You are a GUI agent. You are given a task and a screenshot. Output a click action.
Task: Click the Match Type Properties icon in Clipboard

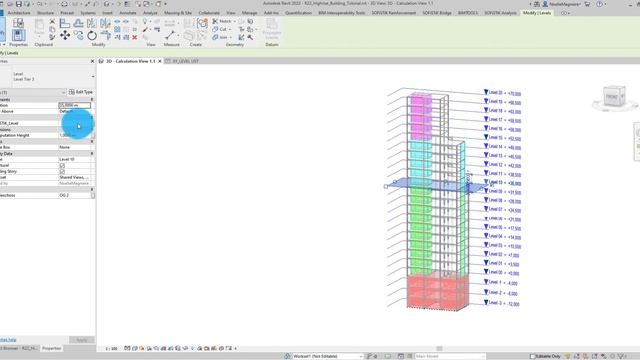tap(52, 37)
